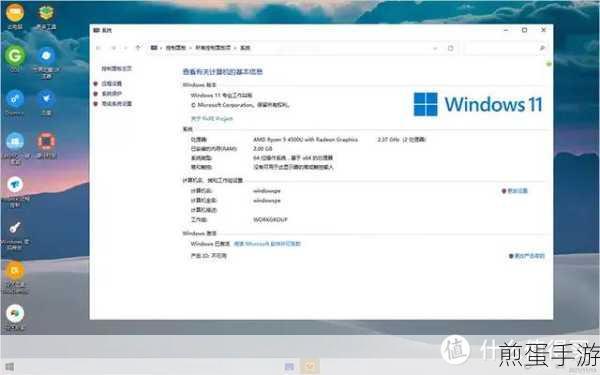Click the Change product key link
This screenshot has height=375, width=600.
[529, 256]
